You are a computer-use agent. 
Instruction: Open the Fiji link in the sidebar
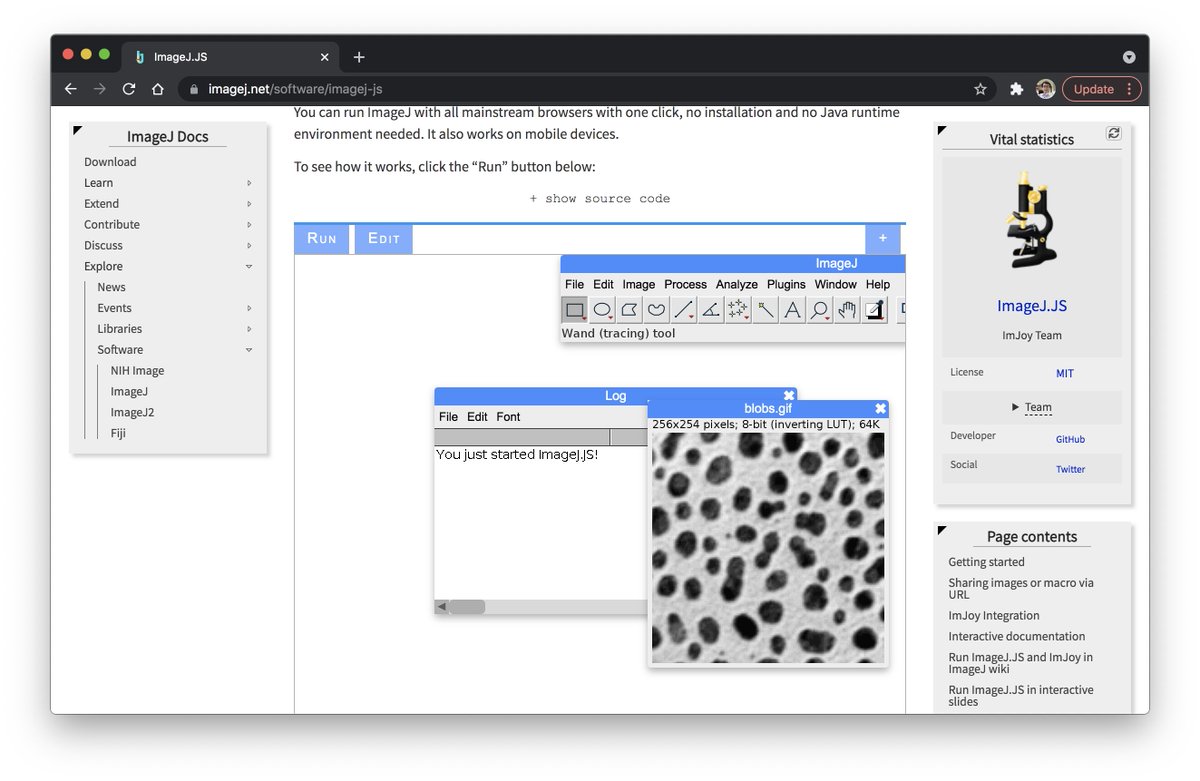pos(118,434)
